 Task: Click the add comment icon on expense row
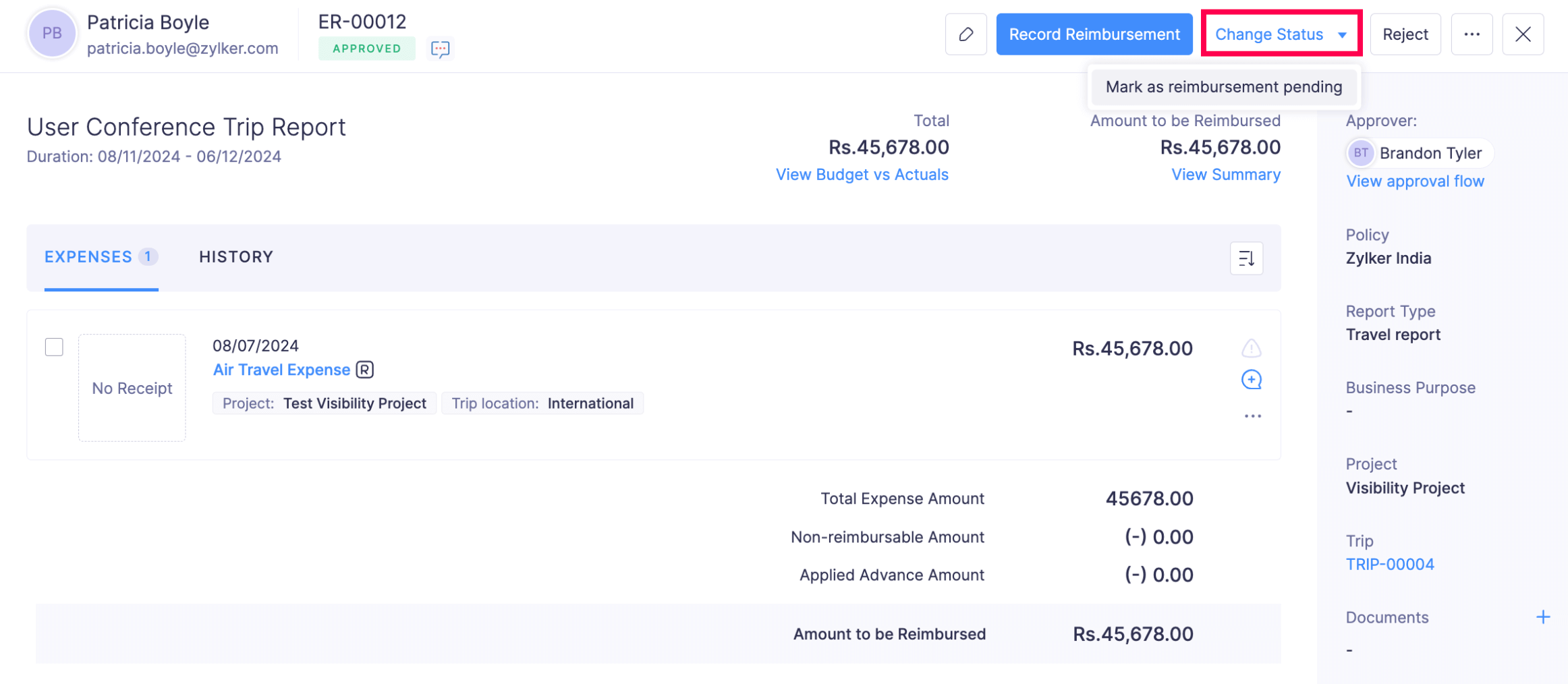tap(1251, 380)
